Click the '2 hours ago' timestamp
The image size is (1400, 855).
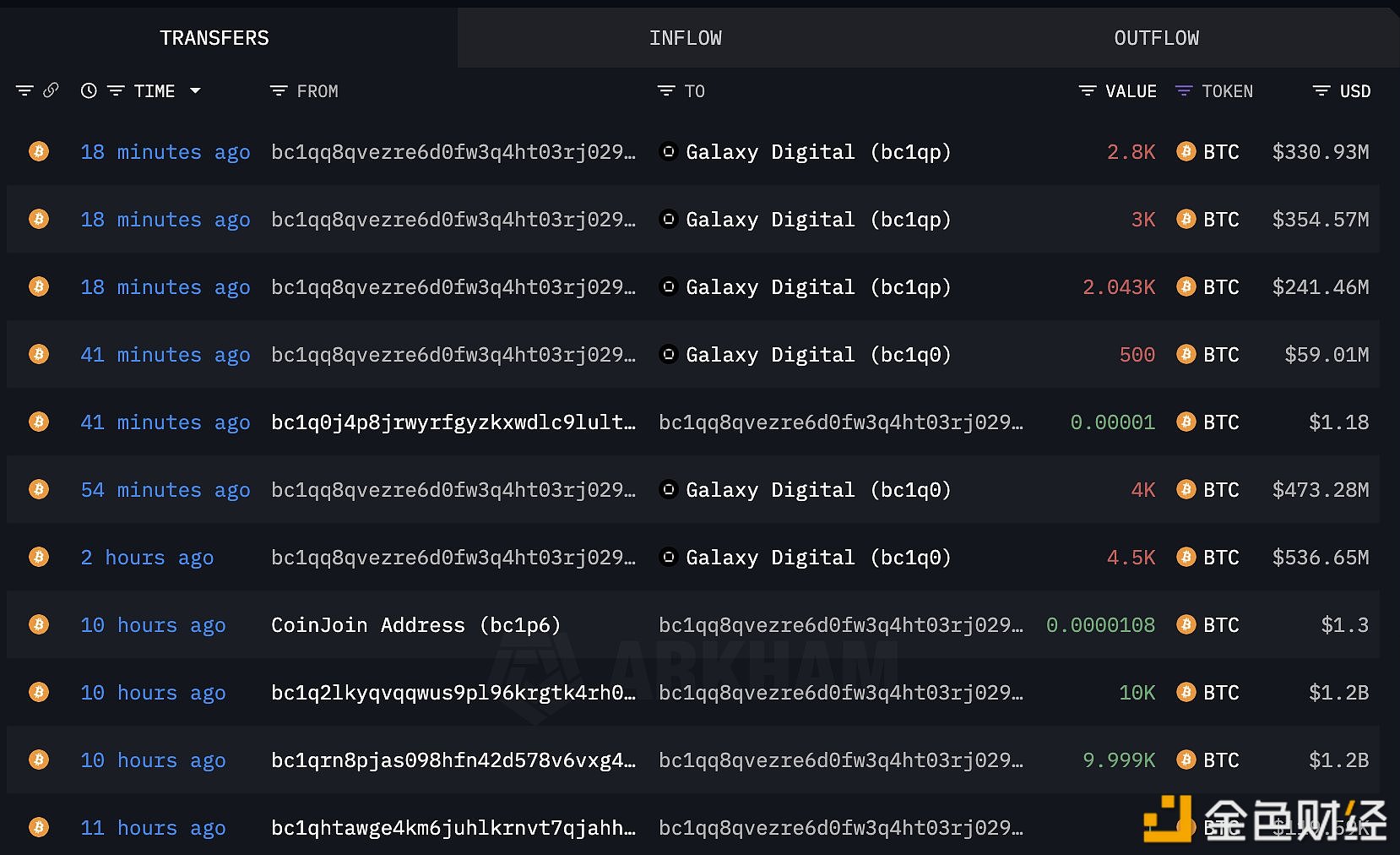click(147, 558)
